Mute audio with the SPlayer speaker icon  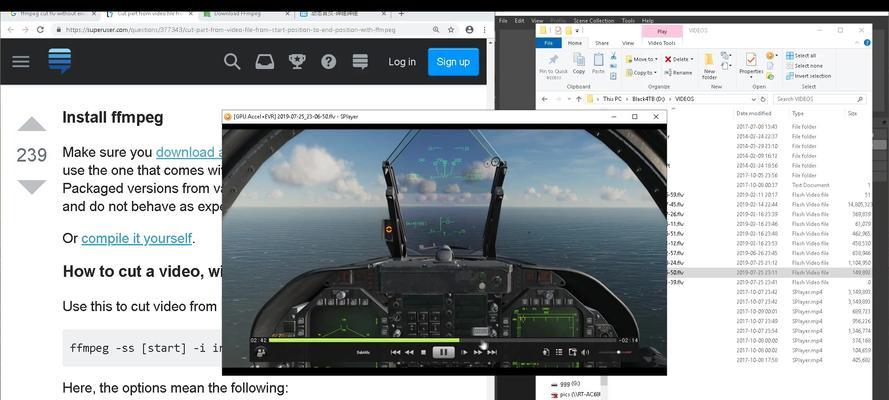tap(585, 352)
